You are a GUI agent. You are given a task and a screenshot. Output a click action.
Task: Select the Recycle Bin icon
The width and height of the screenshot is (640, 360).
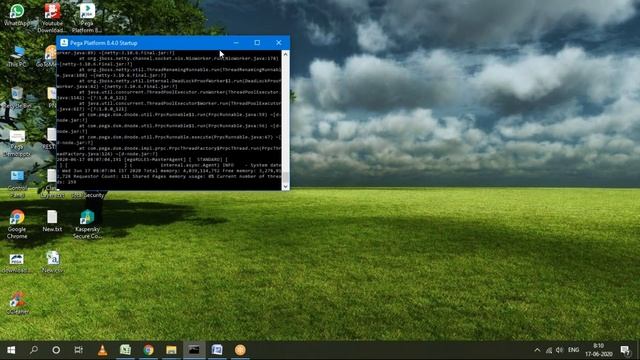tap(17, 97)
